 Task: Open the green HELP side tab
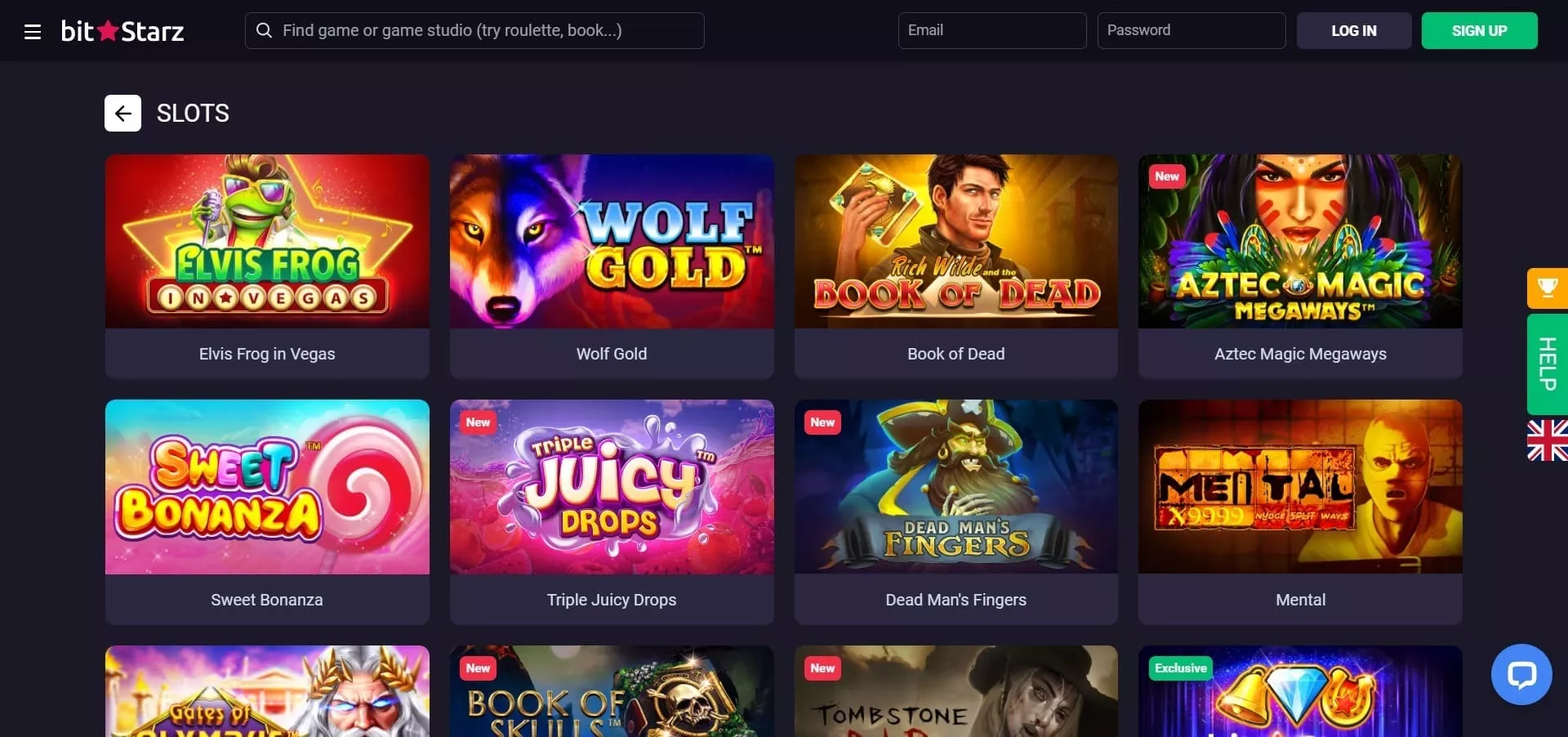tap(1547, 364)
